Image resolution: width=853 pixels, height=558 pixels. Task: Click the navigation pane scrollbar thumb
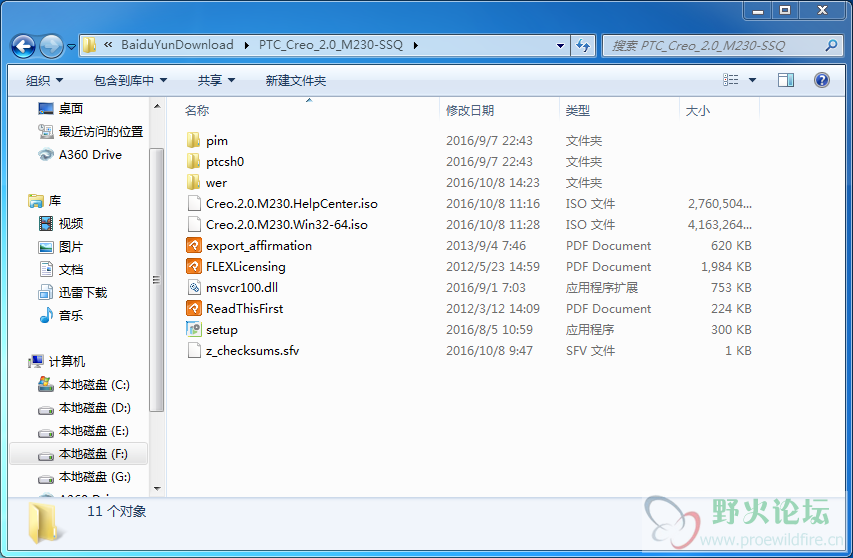[x=157, y=280]
